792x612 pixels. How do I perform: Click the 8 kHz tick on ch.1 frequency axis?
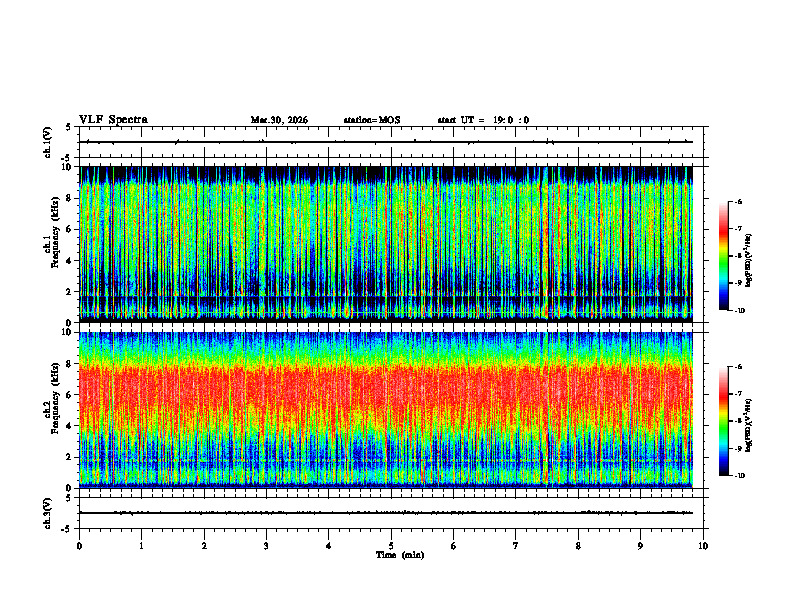pyautogui.click(x=70, y=198)
